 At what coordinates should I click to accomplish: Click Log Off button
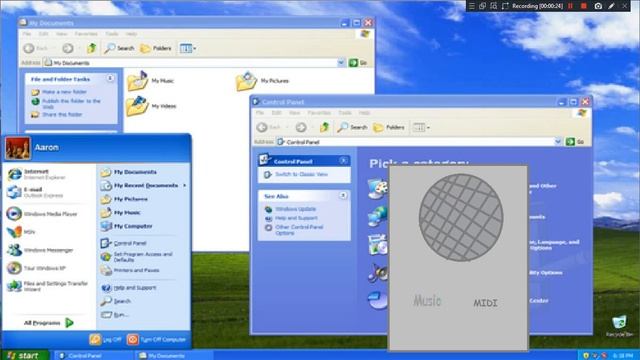106,340
